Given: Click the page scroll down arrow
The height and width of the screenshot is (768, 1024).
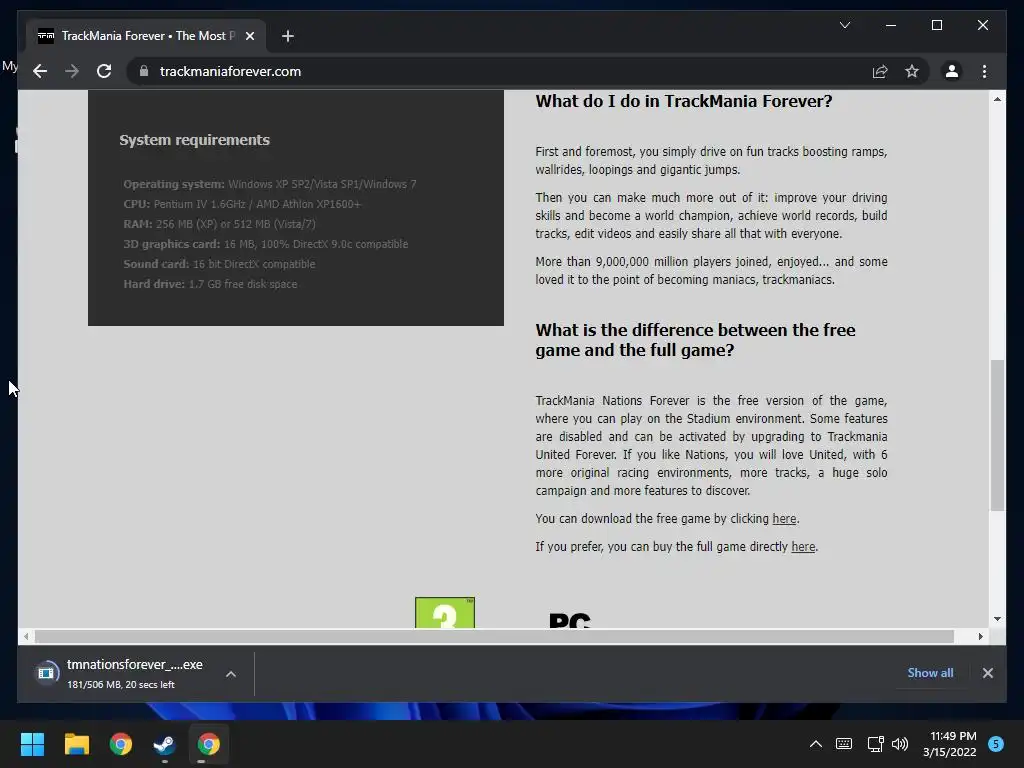Looking at the screenshot, I should (x=997, y=618).
